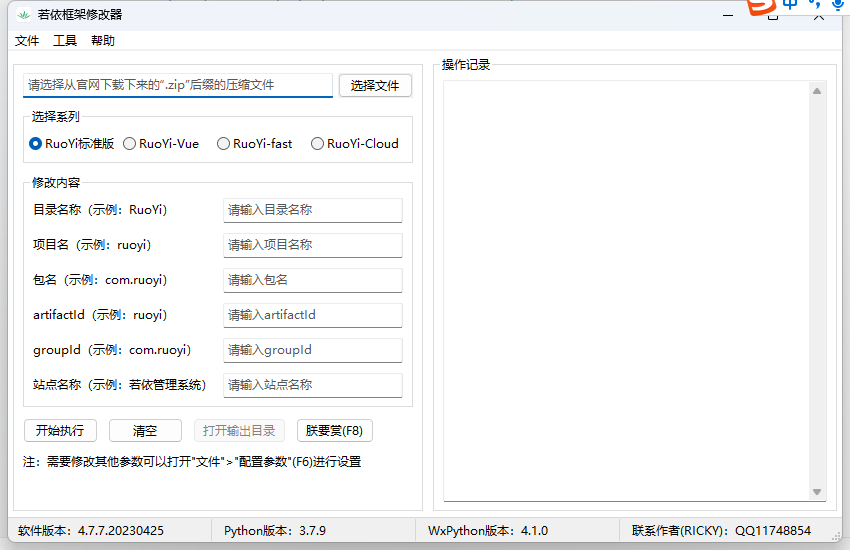Viewport: 850px width, 550px height.
Task: Click the 项目名 (示例: ruoyi) label
Action: (92, 245)
